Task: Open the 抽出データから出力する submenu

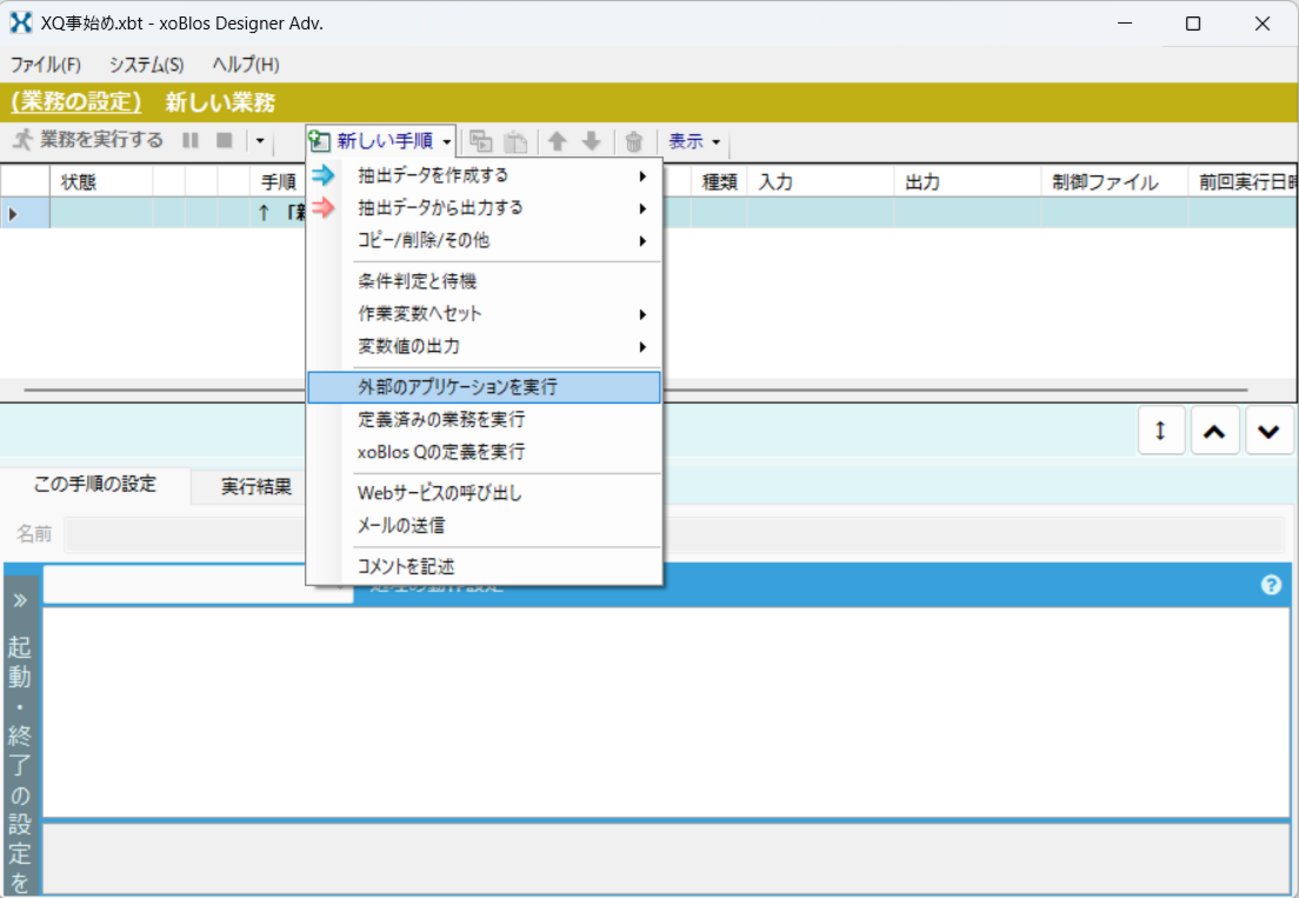Action: [x=484, y=208]
